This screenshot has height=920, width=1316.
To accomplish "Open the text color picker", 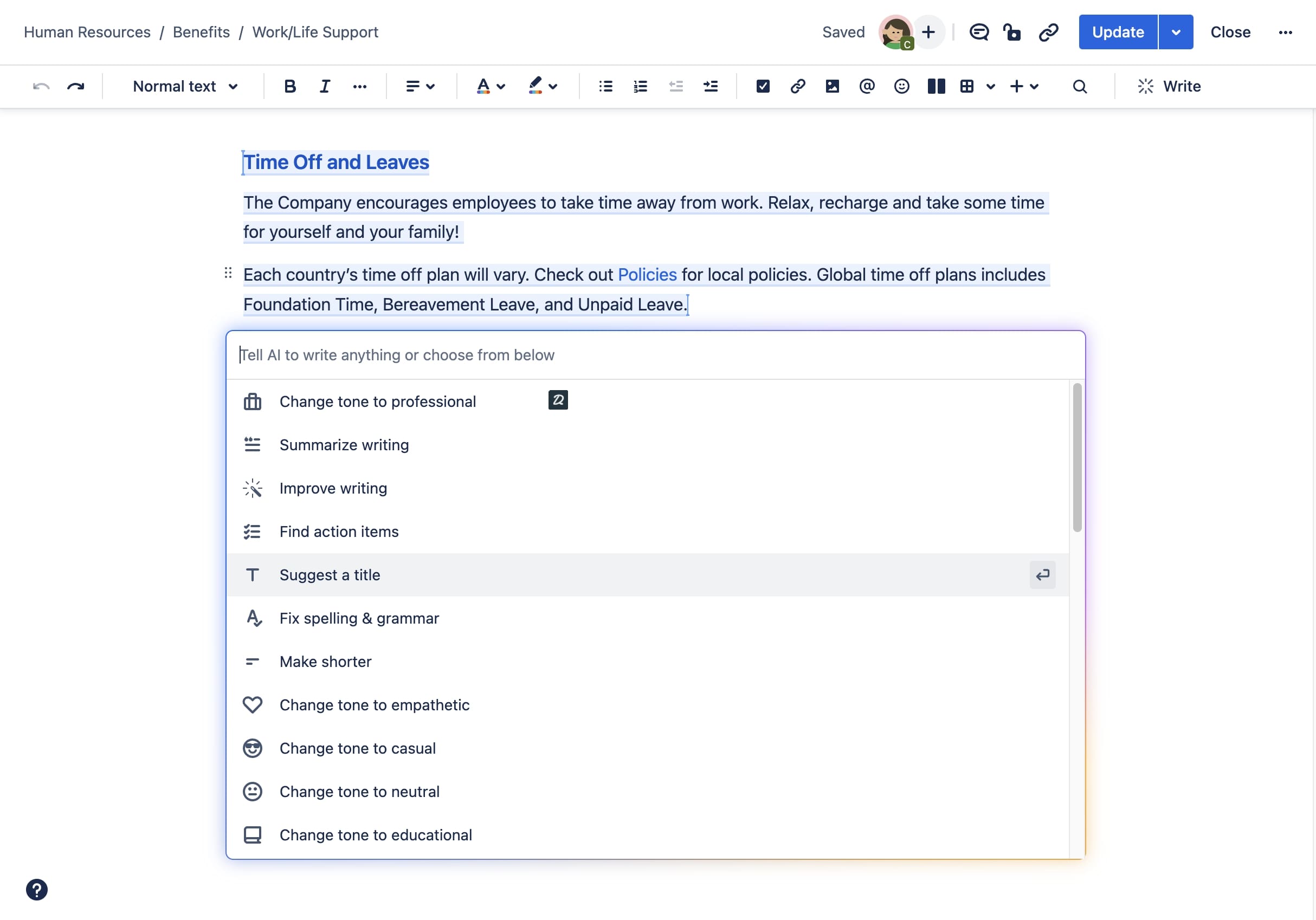I will click(x=491, y=87).
